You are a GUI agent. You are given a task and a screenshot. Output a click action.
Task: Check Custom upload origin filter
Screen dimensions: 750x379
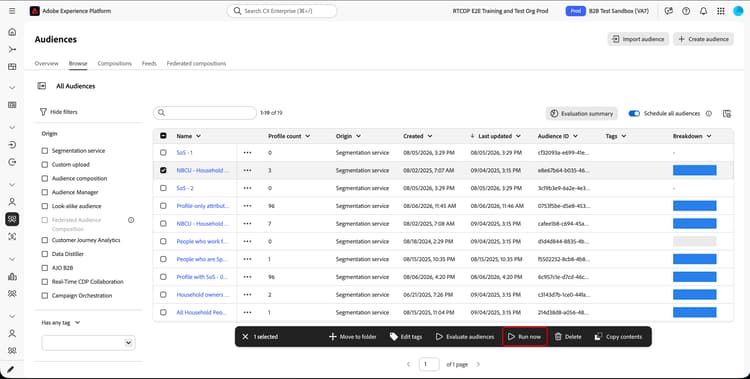coord(45,165)
